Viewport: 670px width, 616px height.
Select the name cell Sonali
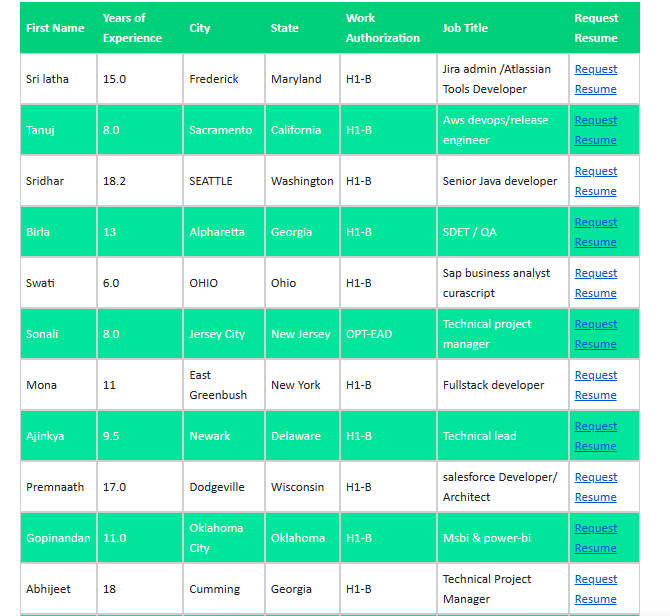click(x=59, y=334)
